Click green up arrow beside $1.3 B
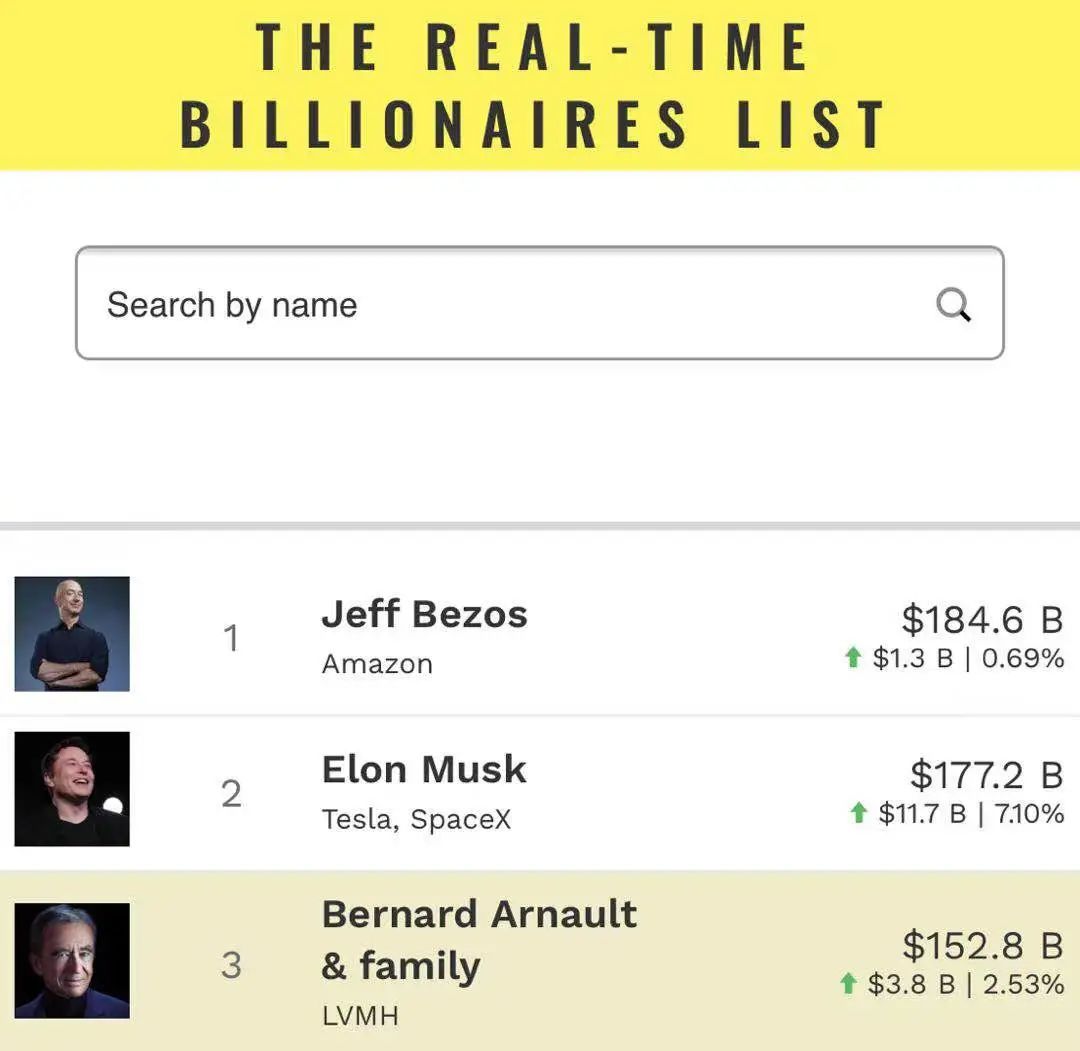The width and height of the screenshot is (1080, 1051). (x=853, y=658)
